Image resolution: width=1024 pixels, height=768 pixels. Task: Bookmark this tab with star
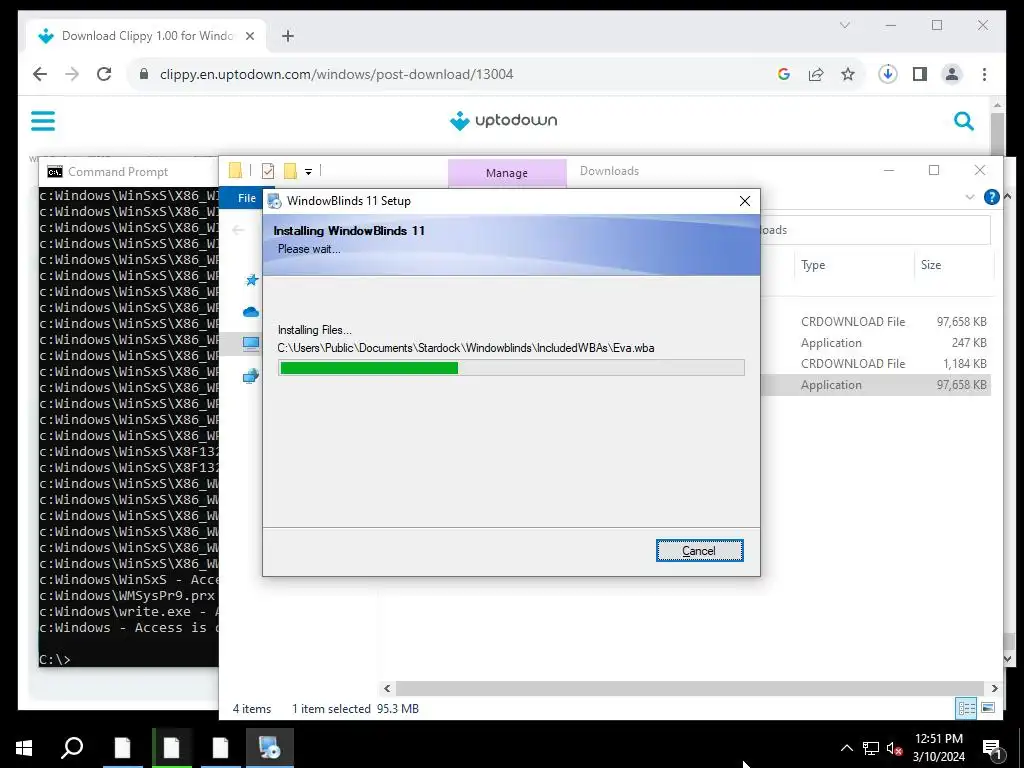[848, 74]
